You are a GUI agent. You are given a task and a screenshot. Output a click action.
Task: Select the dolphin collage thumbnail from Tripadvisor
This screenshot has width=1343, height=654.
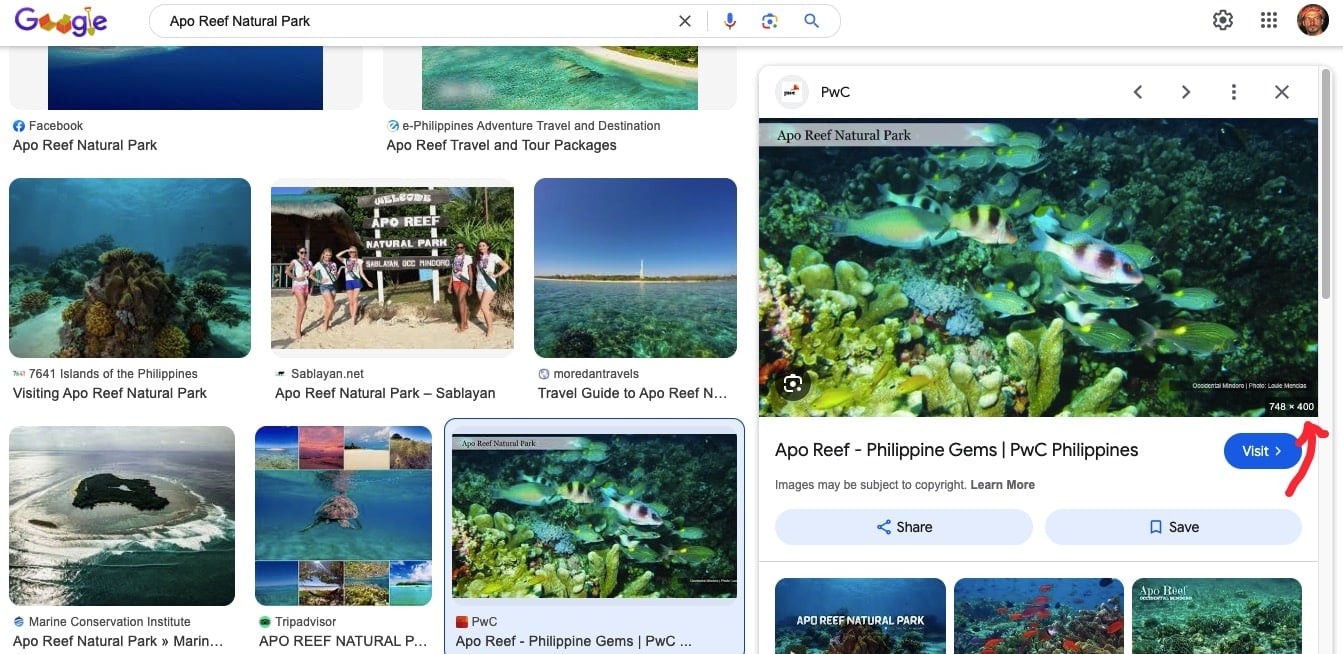click(343, 515)
